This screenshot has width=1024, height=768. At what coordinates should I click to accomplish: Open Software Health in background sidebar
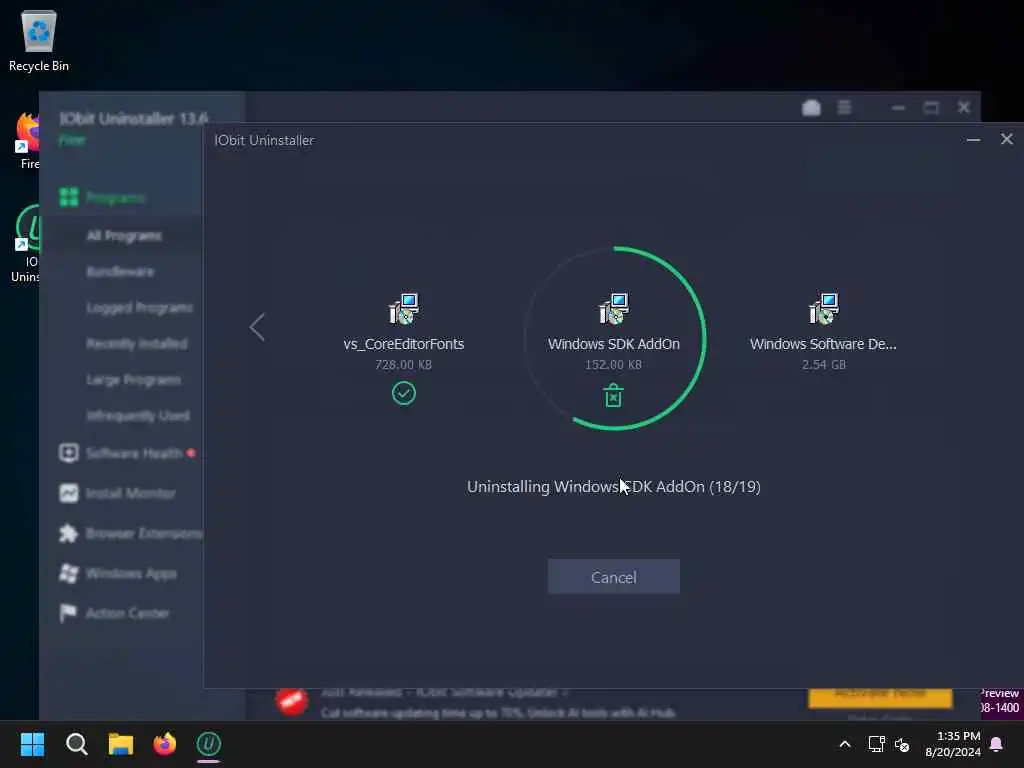[x=134, y=453]
